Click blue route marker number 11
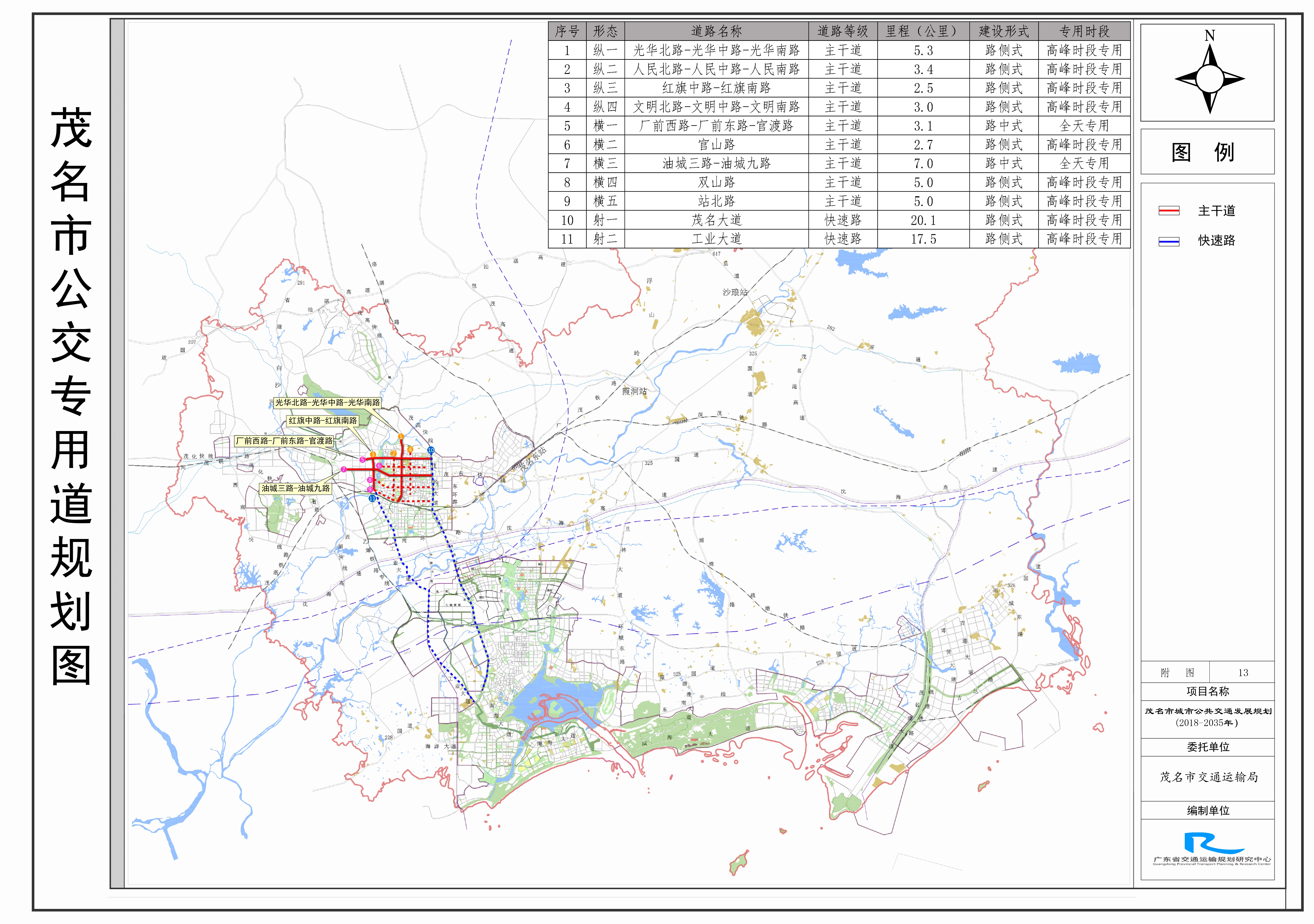Viewport: 1314px width, 924px height. click(x=372, y=498)
